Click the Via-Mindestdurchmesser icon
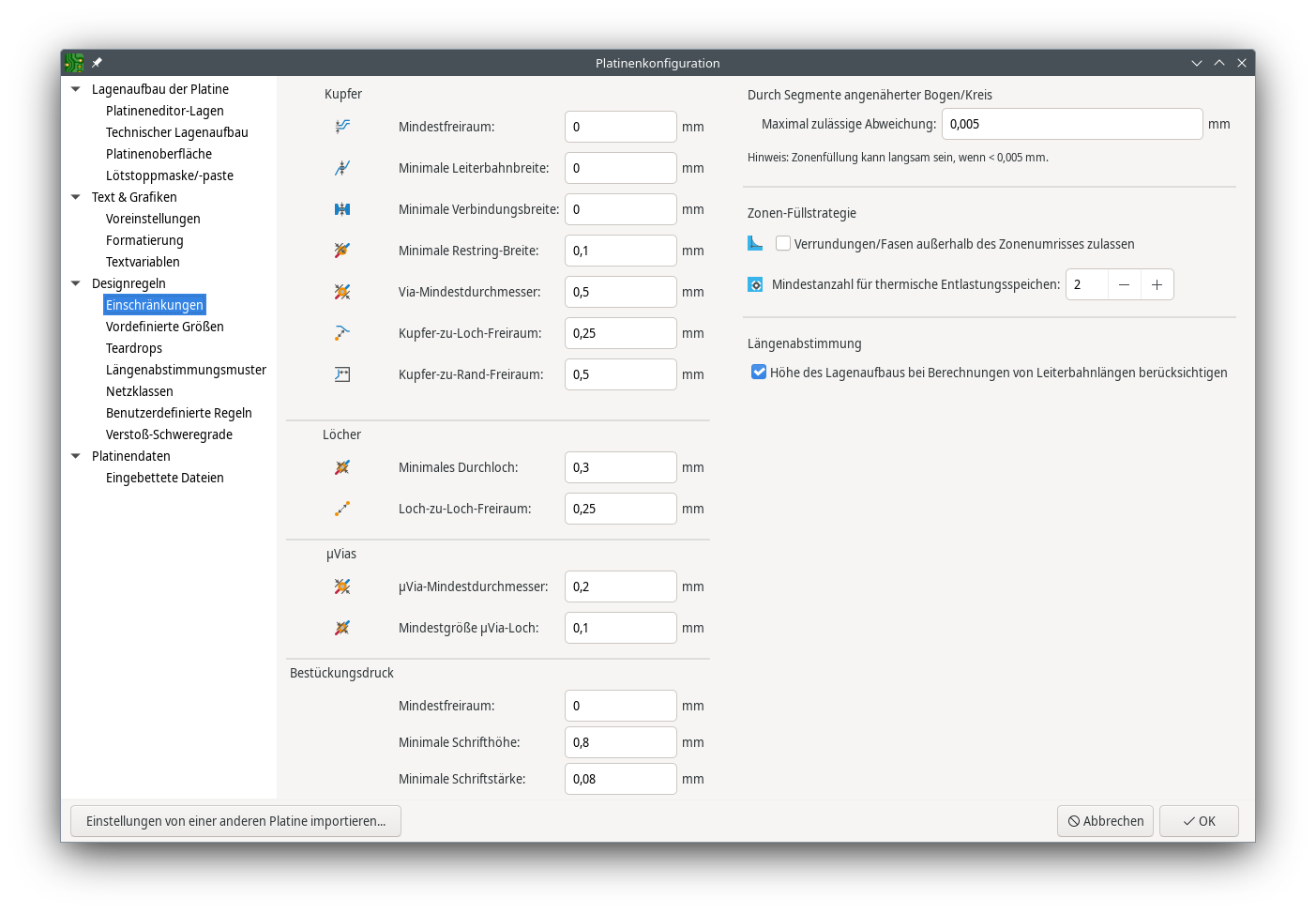The height and width of the screenshot is (914, 1316). (342, 292)
